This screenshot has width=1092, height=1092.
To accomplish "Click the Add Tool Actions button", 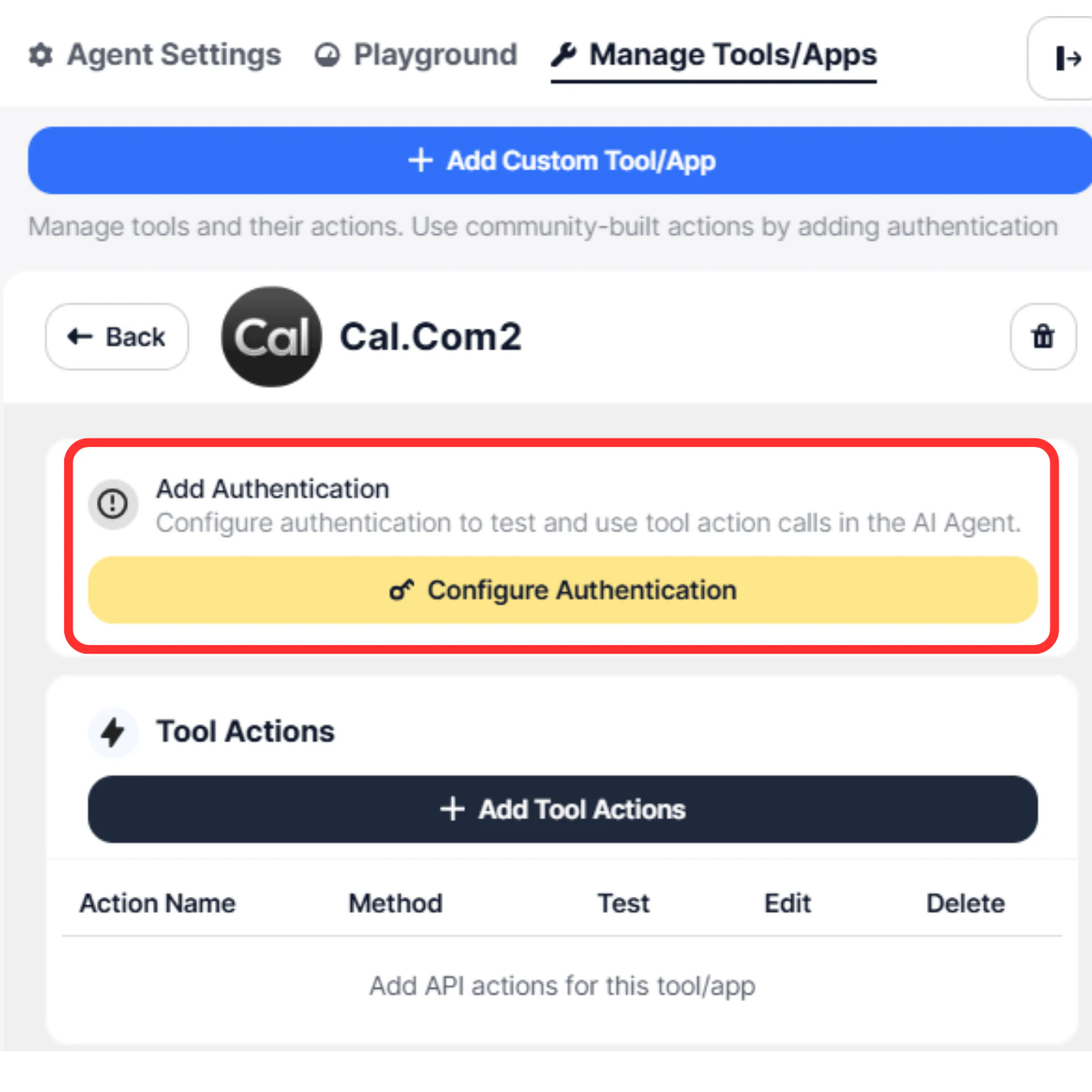I will (x=562, y=809).
